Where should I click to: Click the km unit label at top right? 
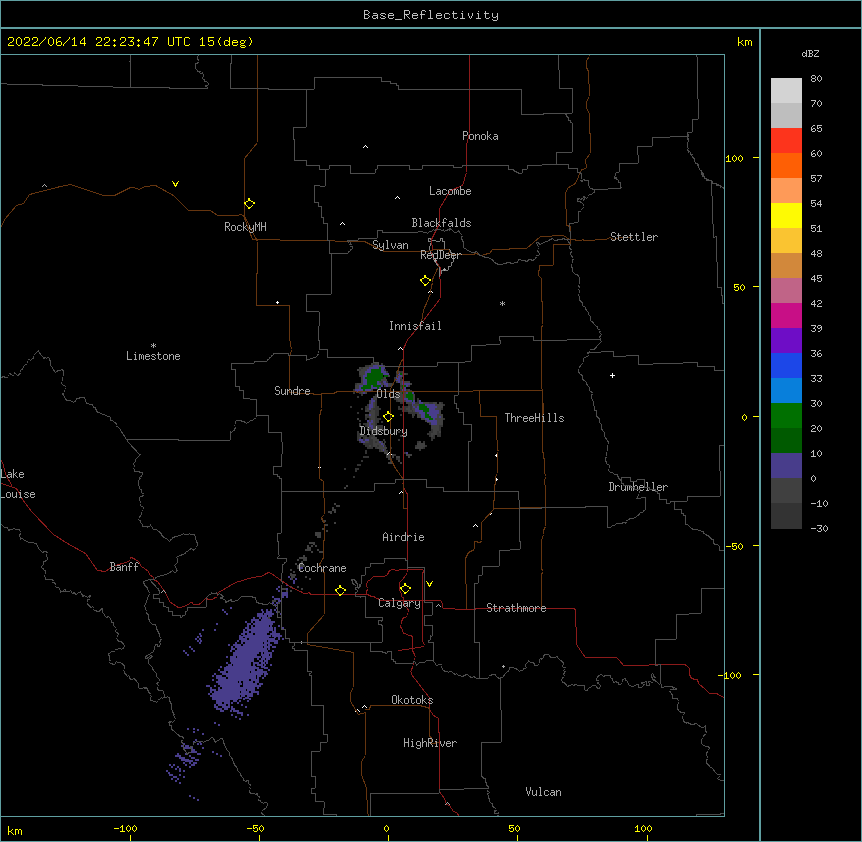[x=745, y=42]
